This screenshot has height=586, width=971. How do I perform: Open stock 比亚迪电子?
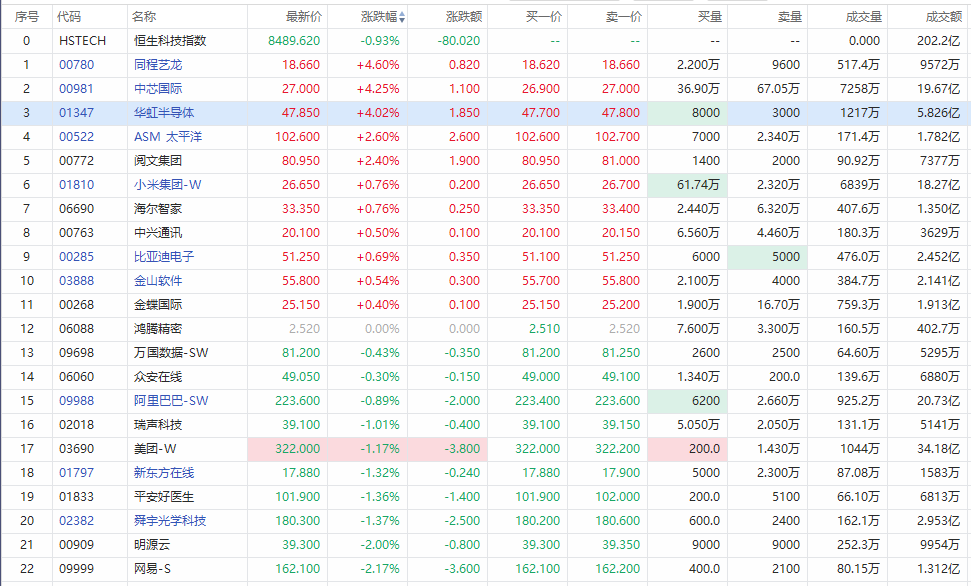click(x=164, y=256)
